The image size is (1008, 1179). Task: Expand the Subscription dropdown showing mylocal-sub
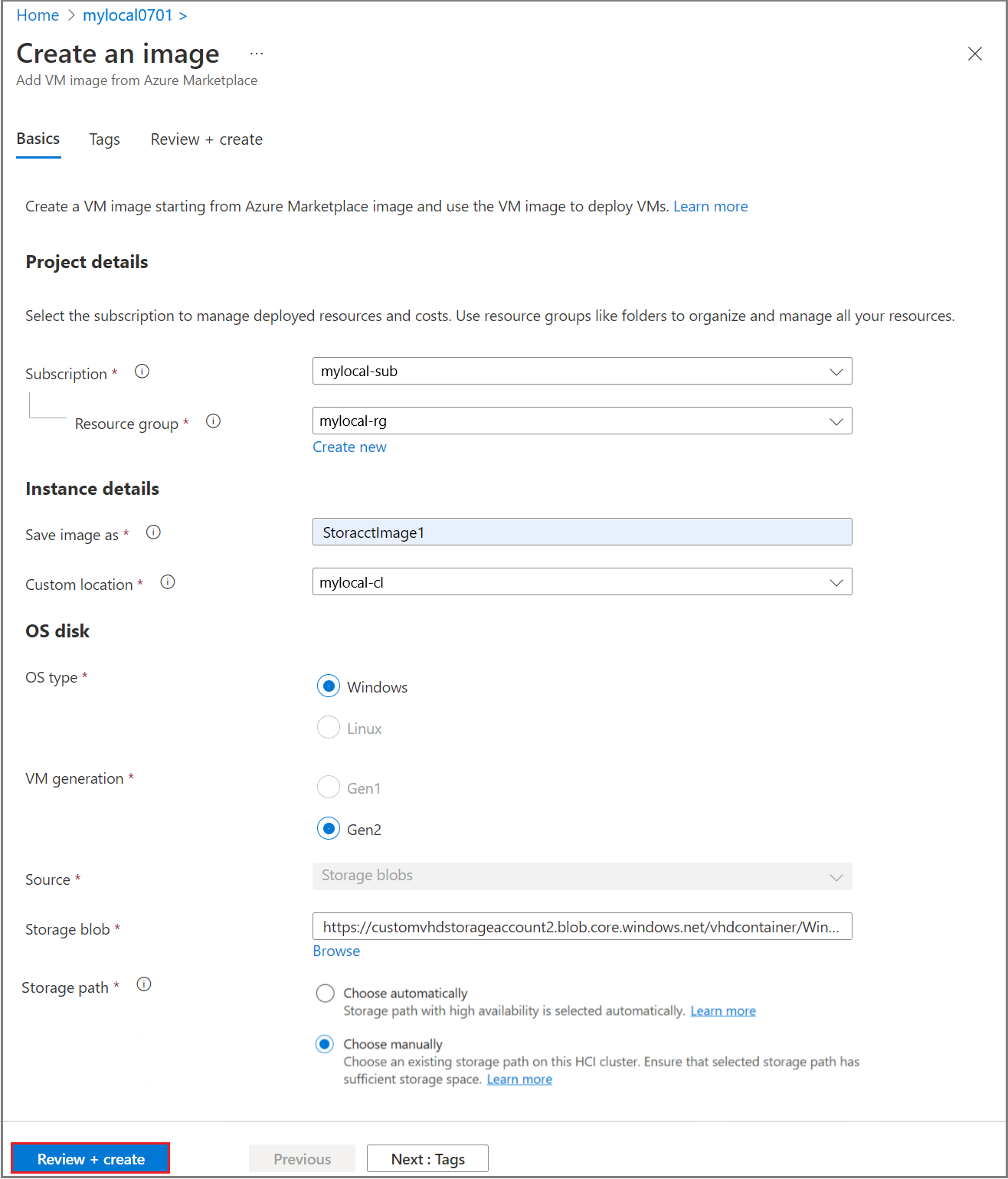[582, 372]
